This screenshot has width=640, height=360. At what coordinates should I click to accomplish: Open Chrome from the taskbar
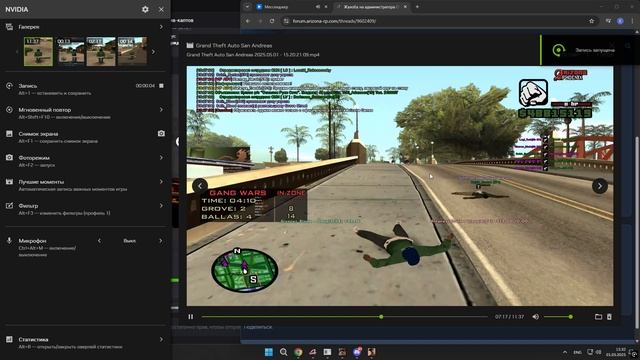click(x=298, y=352)
